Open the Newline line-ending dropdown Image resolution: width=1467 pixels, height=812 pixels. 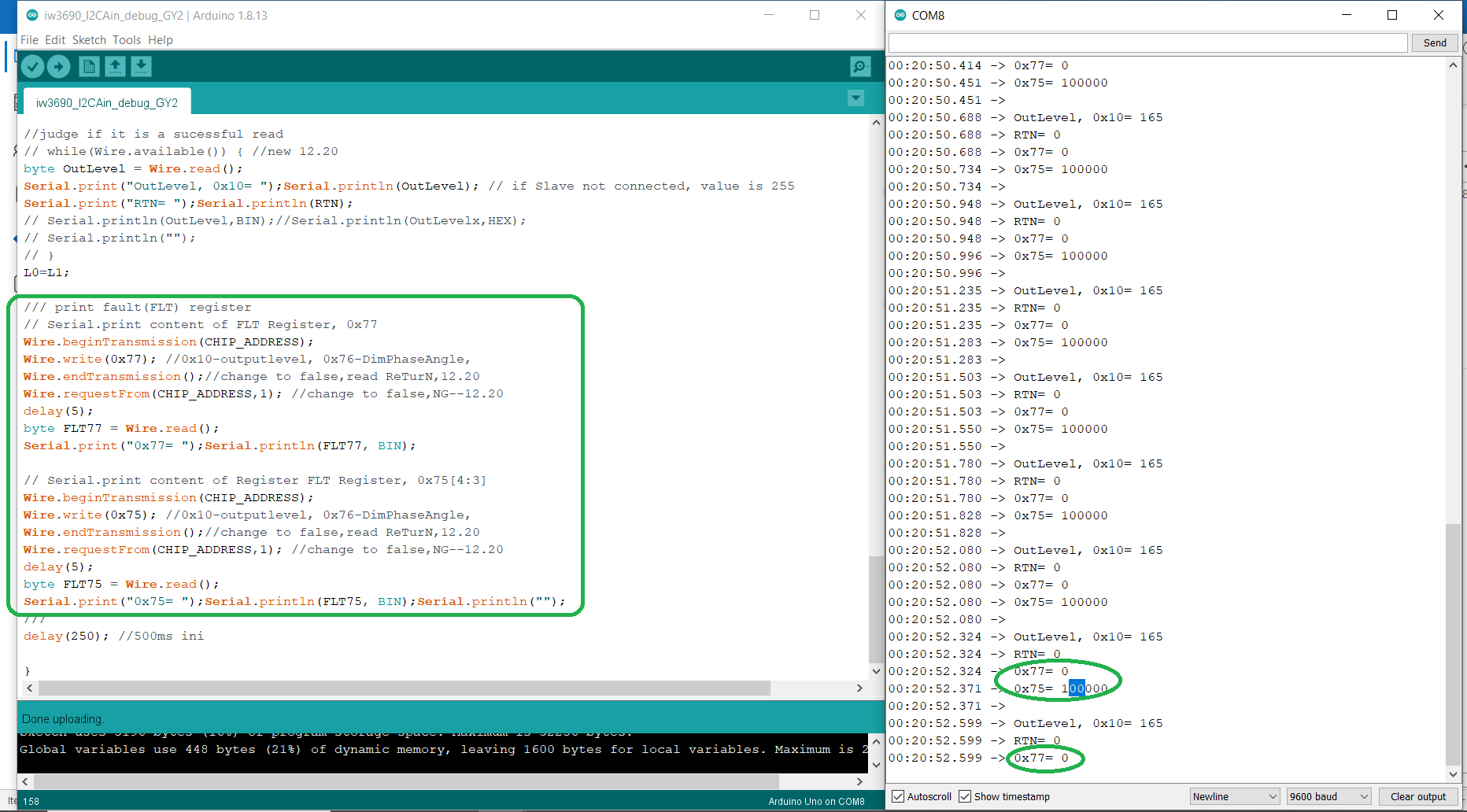(x=1234, y=796)
